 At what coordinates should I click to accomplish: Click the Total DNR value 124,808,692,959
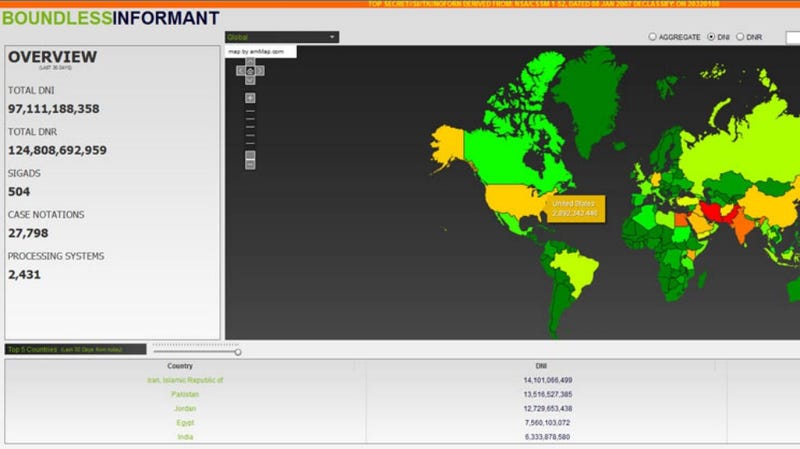point(57,150)
